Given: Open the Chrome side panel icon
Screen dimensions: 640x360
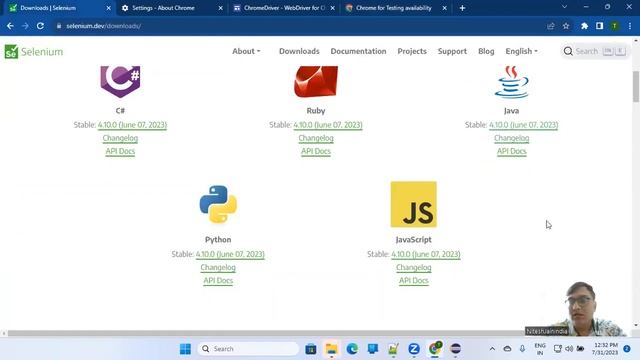Looking at the screenshot, I should [599, 26].
